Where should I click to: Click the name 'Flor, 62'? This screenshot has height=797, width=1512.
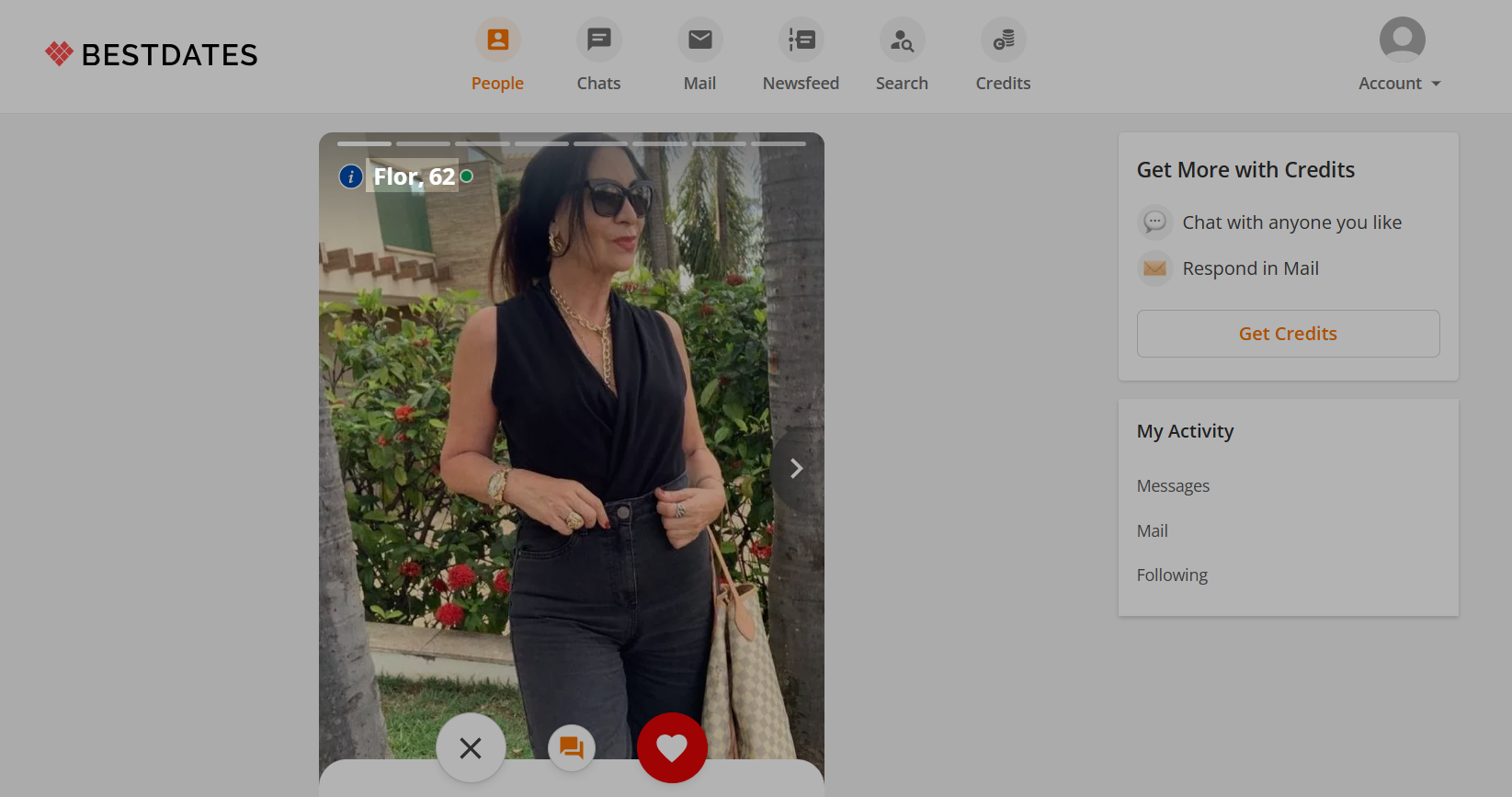414,176
